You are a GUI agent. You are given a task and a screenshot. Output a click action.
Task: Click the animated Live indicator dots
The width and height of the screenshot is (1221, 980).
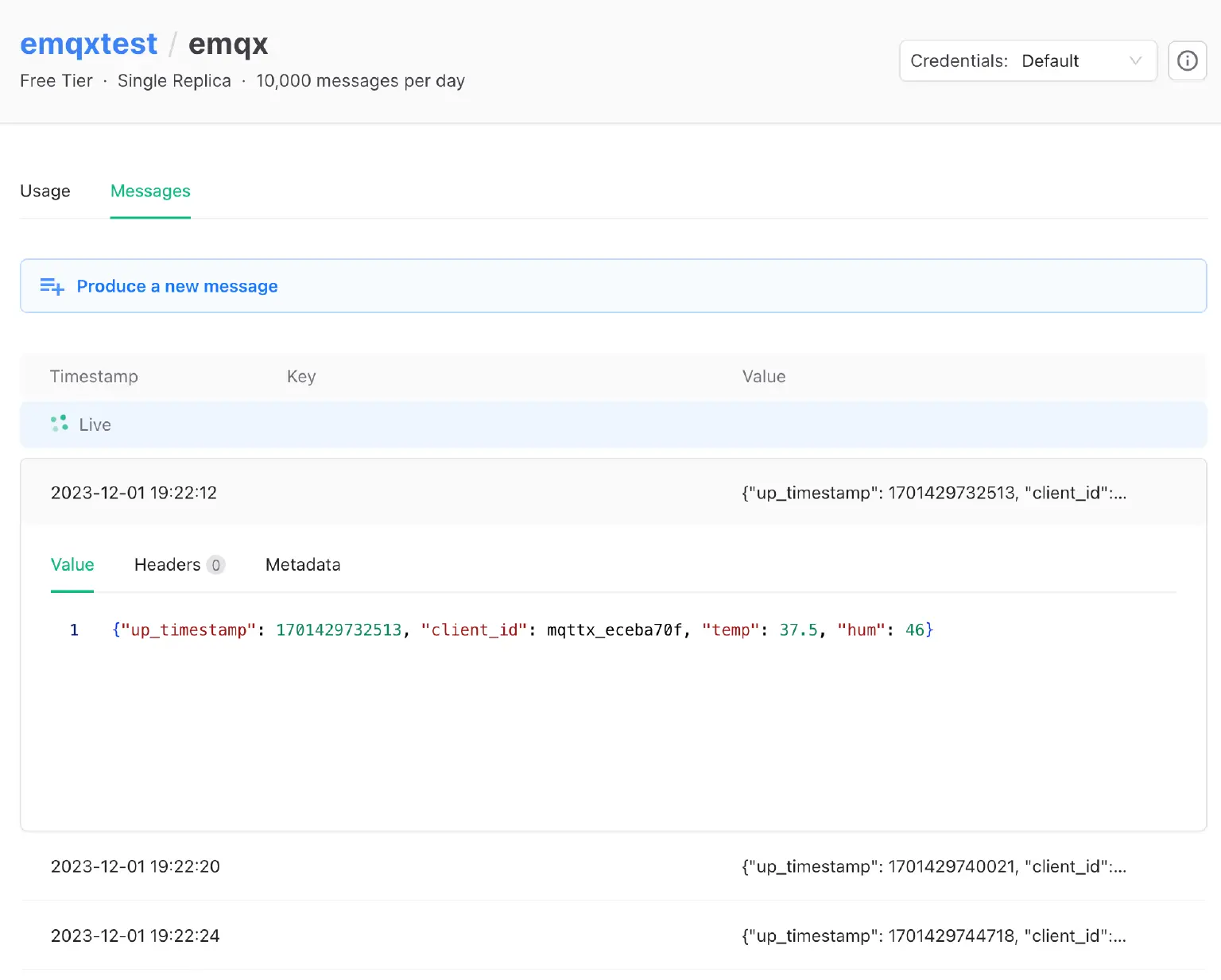[x=59, y=424]
